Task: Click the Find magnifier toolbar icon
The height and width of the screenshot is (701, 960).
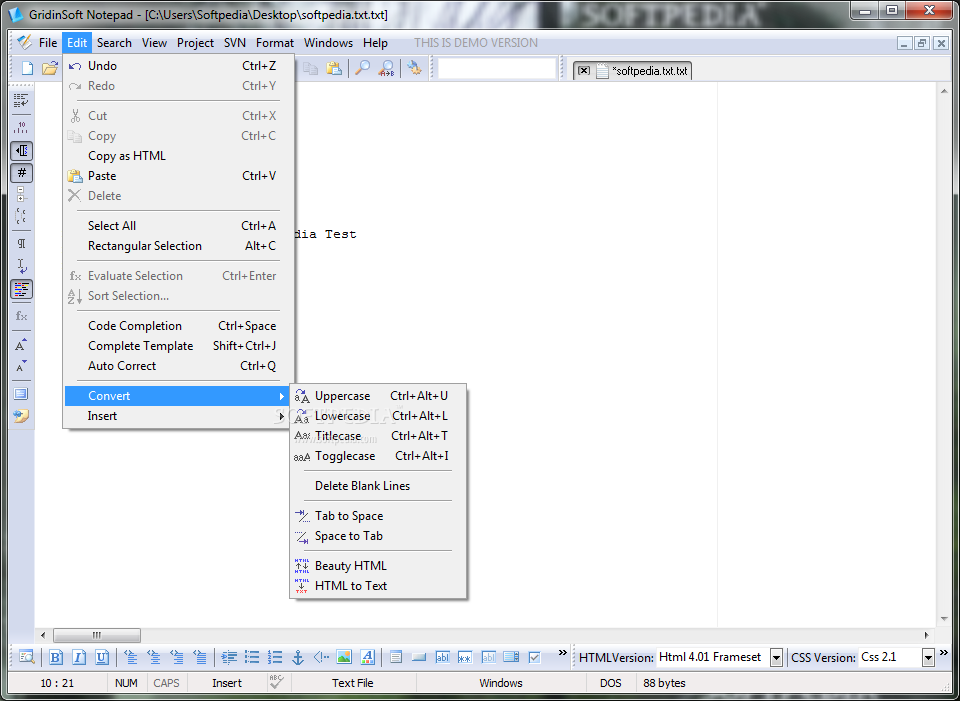Action: [x=362, y=68]
